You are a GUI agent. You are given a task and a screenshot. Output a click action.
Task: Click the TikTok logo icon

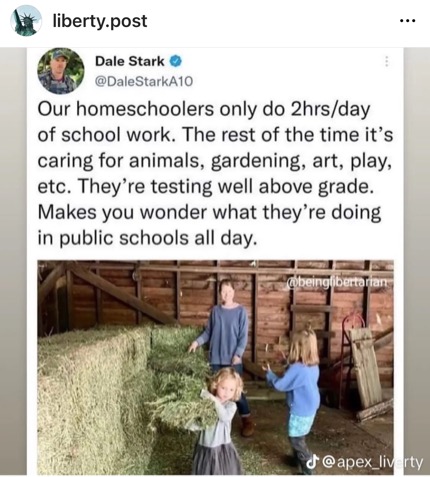(312, 462)
